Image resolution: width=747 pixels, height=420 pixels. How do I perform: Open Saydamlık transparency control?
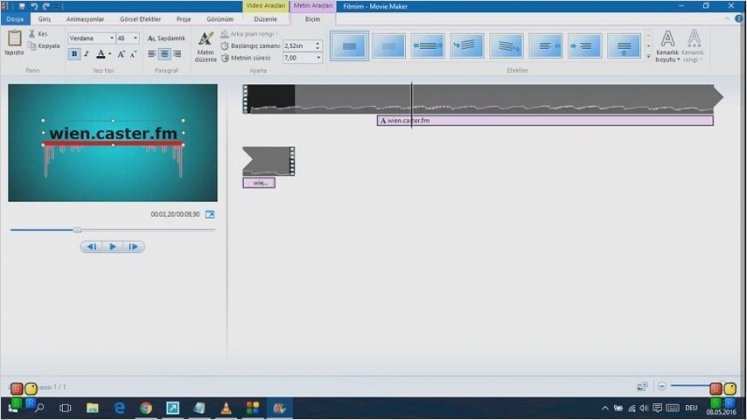click(166, 38)
